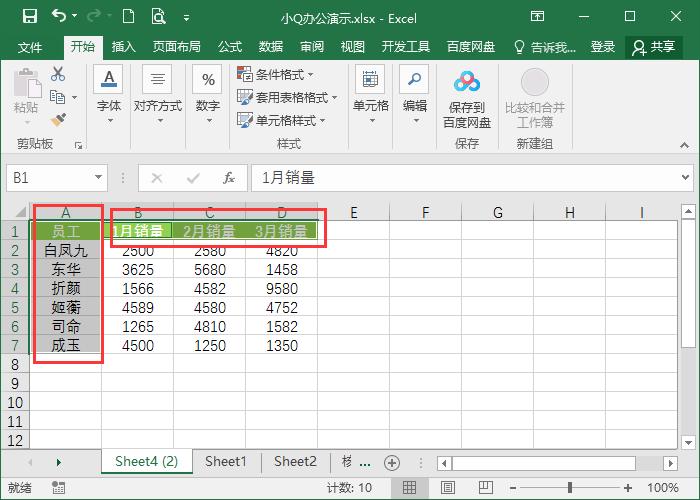Open the 对齐方式 alignment group
Viewport: 700px width, 500px height.
(158, 95)
